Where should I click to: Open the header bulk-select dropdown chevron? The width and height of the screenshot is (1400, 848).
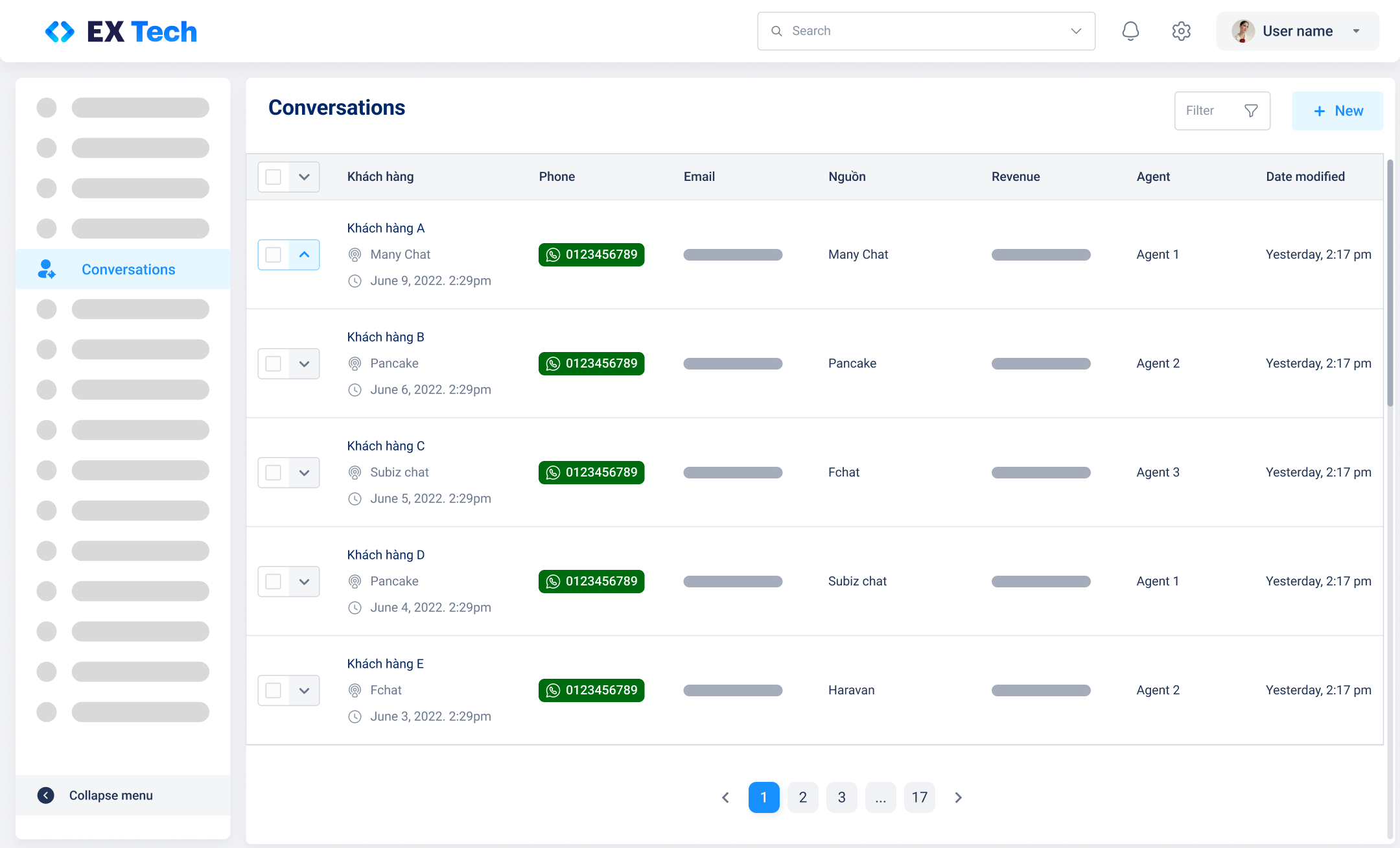click(304, 177)
